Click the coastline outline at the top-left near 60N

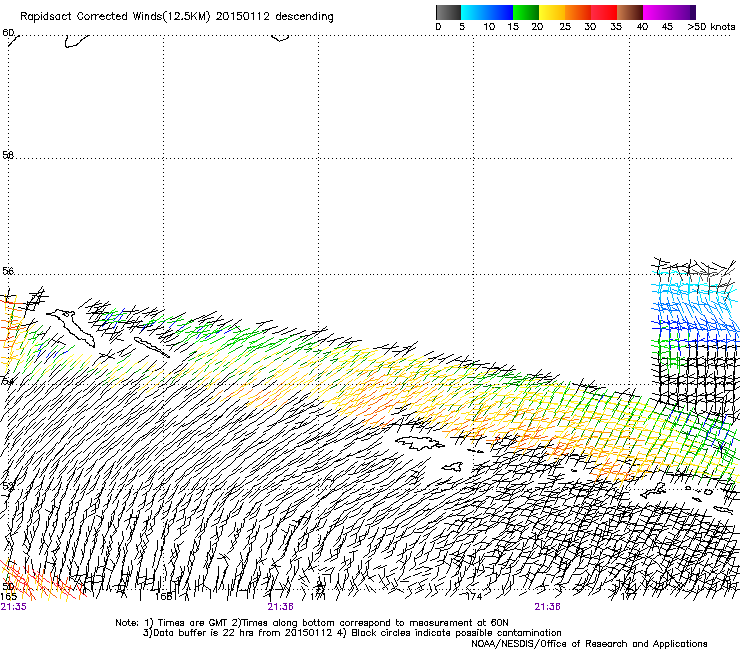pyautogui.click(x=76, y=42)
